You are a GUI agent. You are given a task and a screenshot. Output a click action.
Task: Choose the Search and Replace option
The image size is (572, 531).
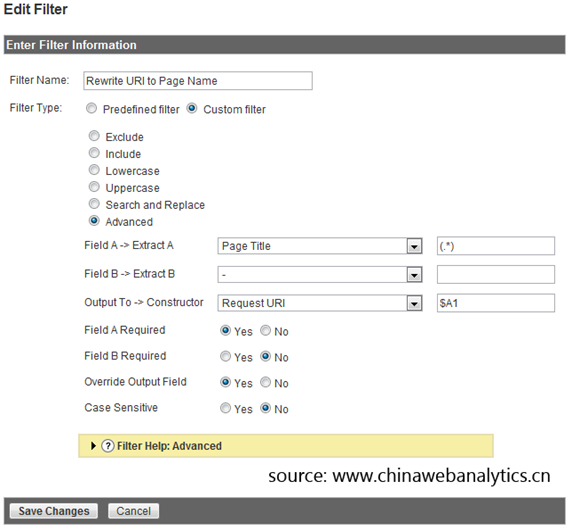click(x=94, y=204)
